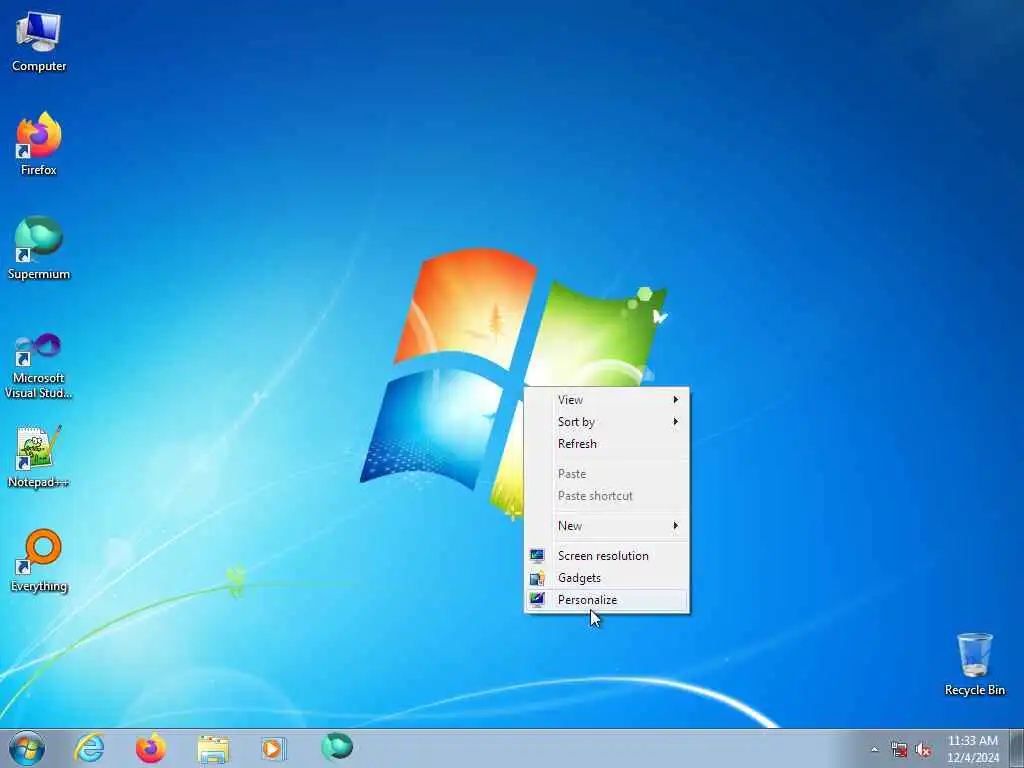Open Windows Explorer from the taskbar
The height and width of the screenshot is (768, 1024).
click(213, 748)
